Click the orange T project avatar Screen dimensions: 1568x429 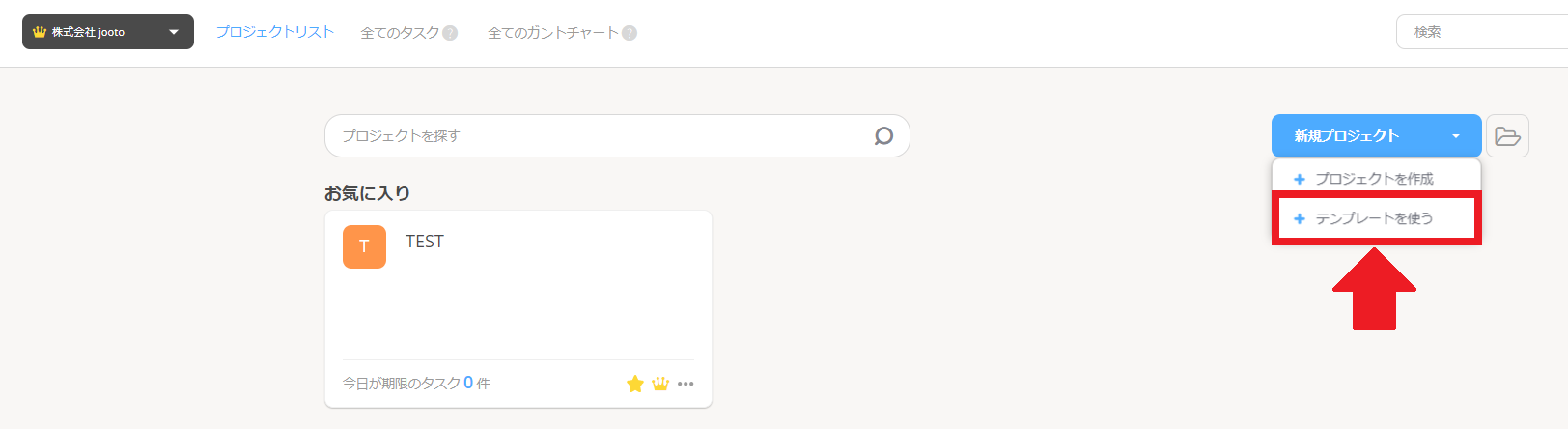[364, 246]
